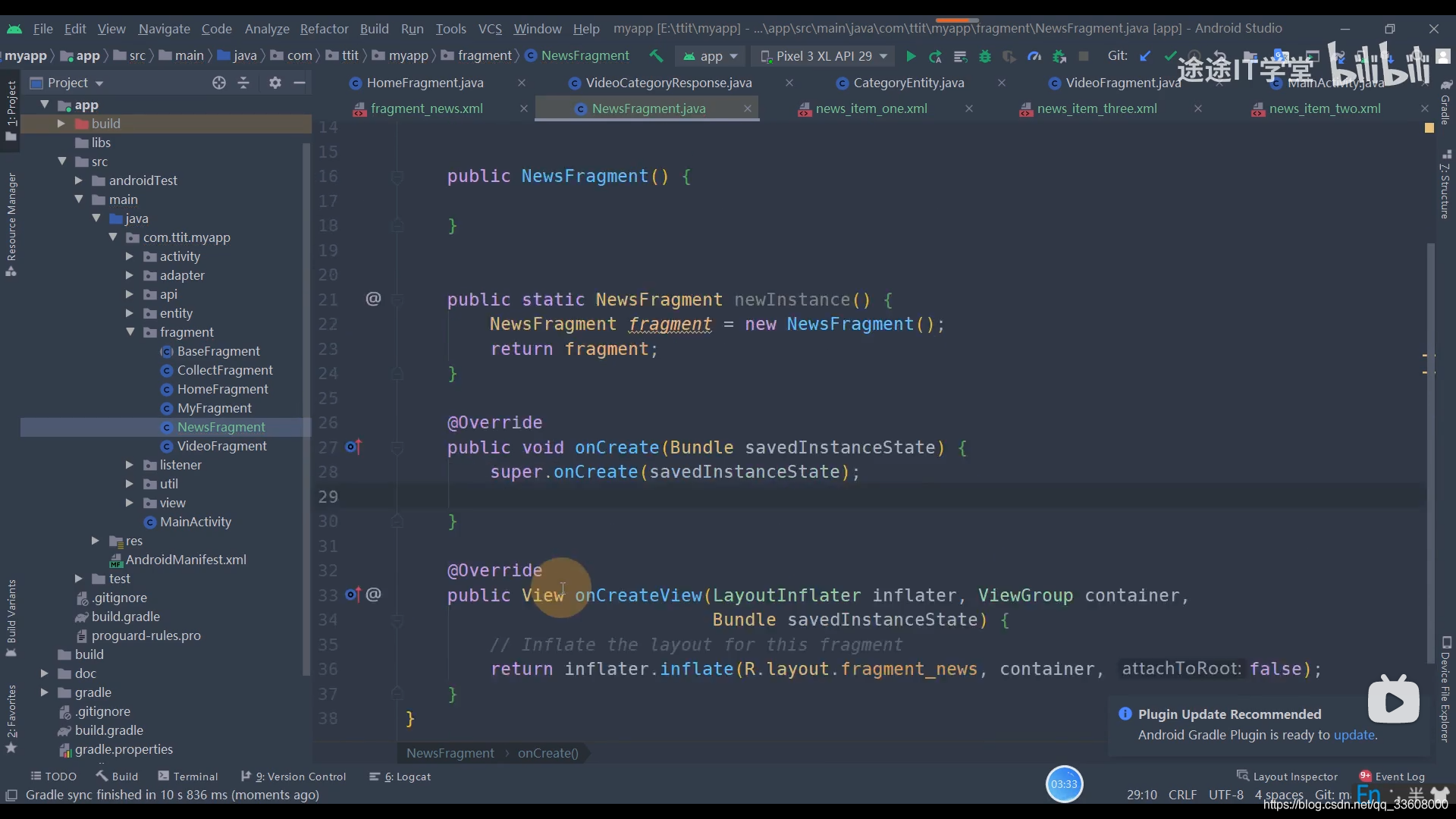The image size is (1456, 819).
Task: Click the update link in plugin notification
Action: click(x=1354, y=735)
